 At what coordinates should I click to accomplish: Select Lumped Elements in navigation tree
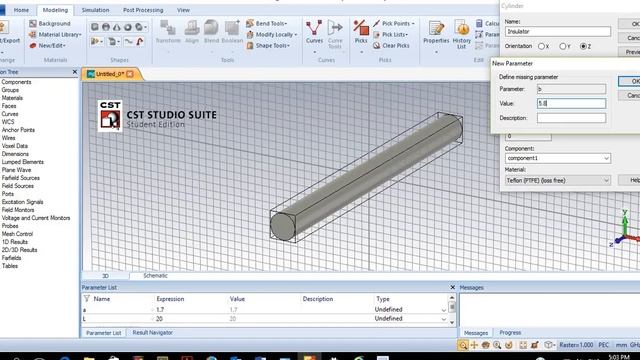(x=22, y=162)
